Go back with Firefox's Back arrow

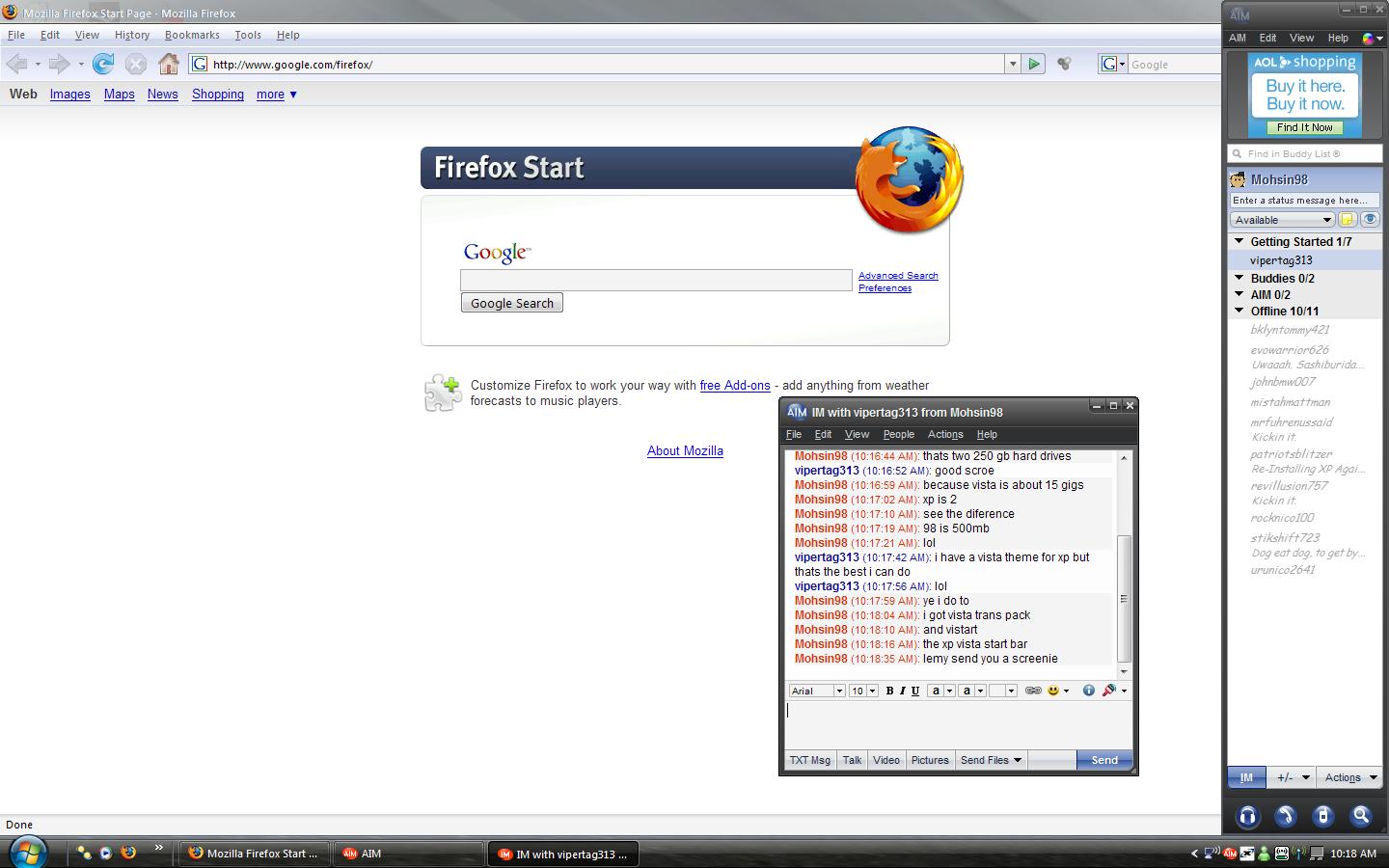click(16, 64)
